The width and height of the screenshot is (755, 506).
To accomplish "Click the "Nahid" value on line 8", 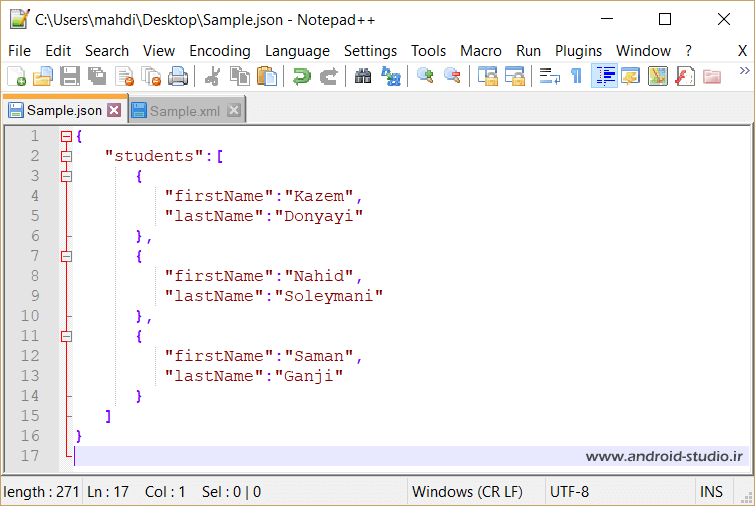I will 319,276.
